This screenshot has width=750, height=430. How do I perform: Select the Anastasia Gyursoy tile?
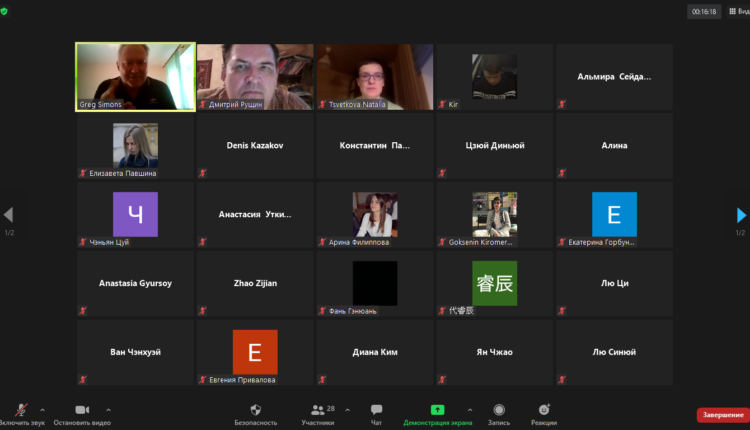tap(135, 283)
